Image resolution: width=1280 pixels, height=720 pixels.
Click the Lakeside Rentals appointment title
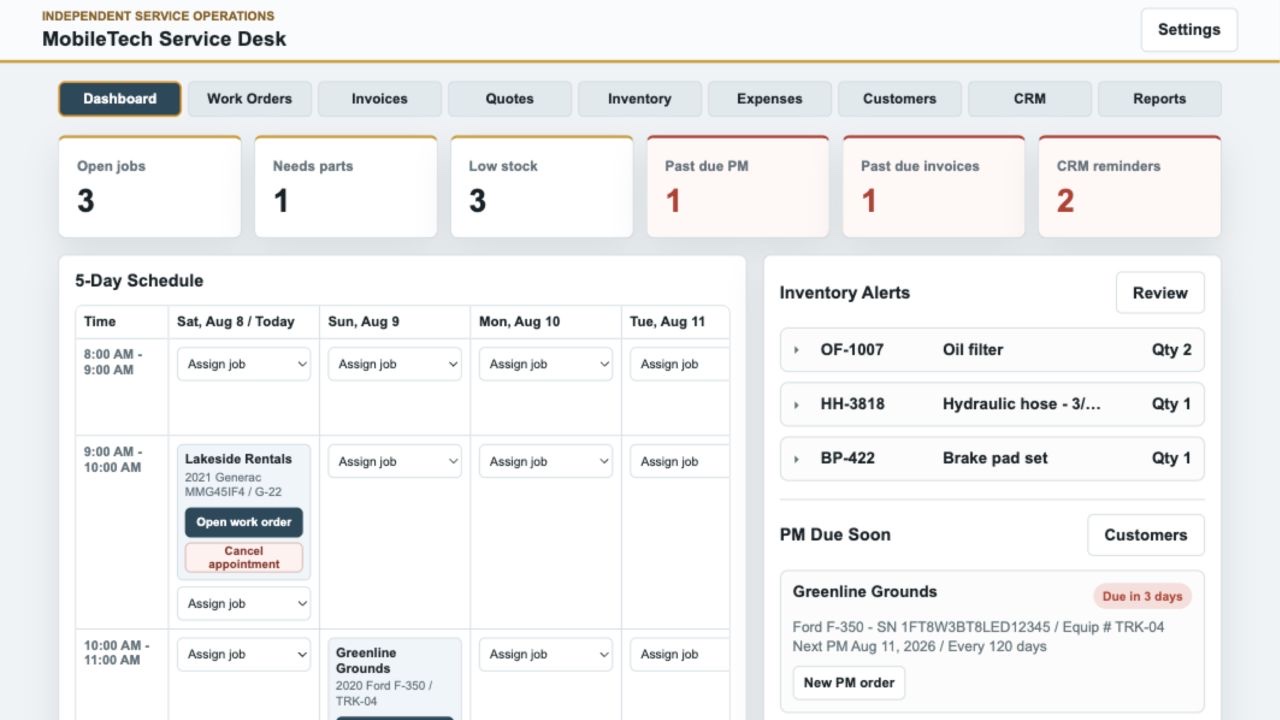(x=238, y=459)
